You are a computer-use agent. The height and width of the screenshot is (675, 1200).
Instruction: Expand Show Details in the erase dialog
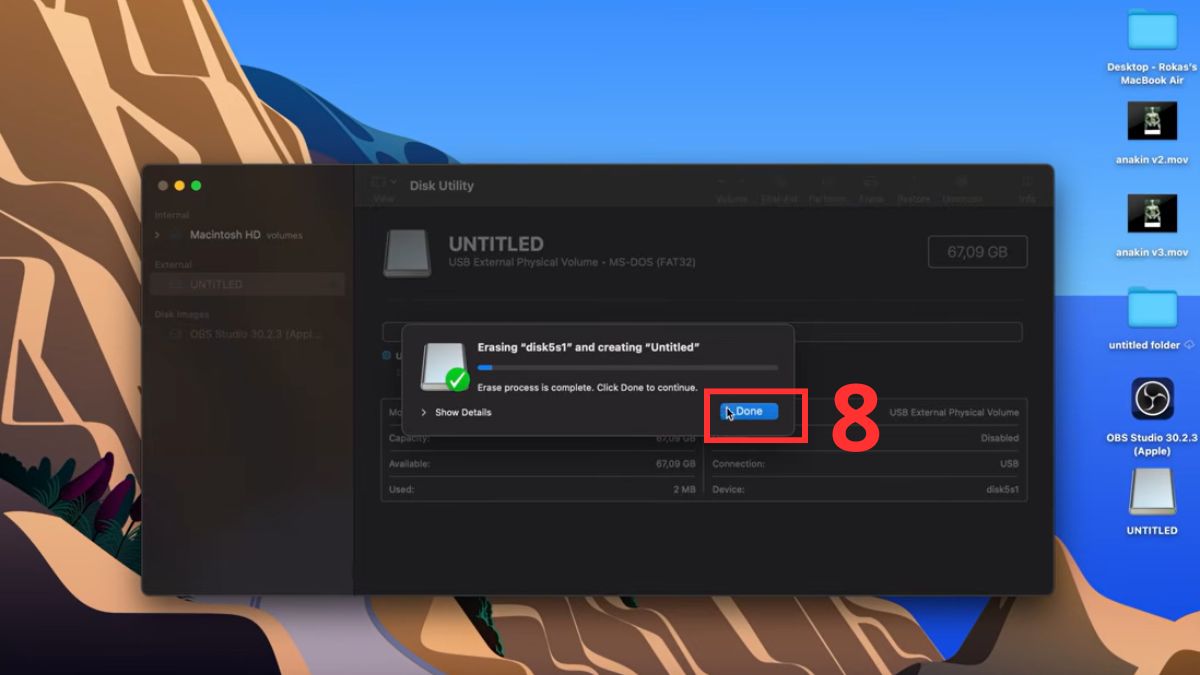[x=457, y=412]
